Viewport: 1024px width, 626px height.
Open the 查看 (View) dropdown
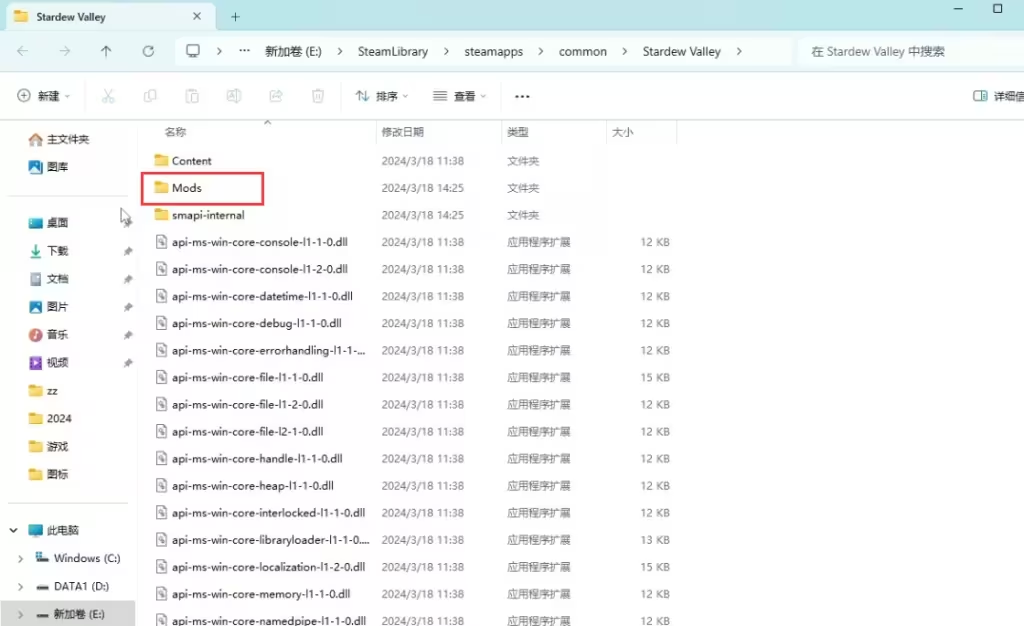click(460, 97)
